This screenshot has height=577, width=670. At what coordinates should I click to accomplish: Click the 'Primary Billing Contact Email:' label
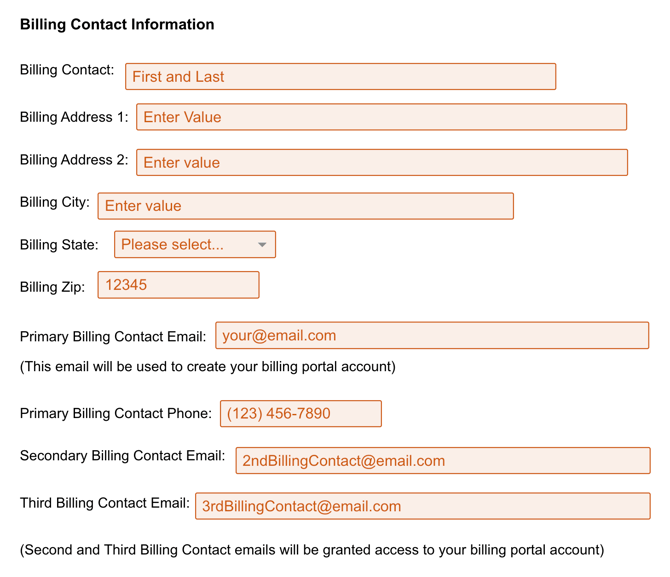(113, 337)
